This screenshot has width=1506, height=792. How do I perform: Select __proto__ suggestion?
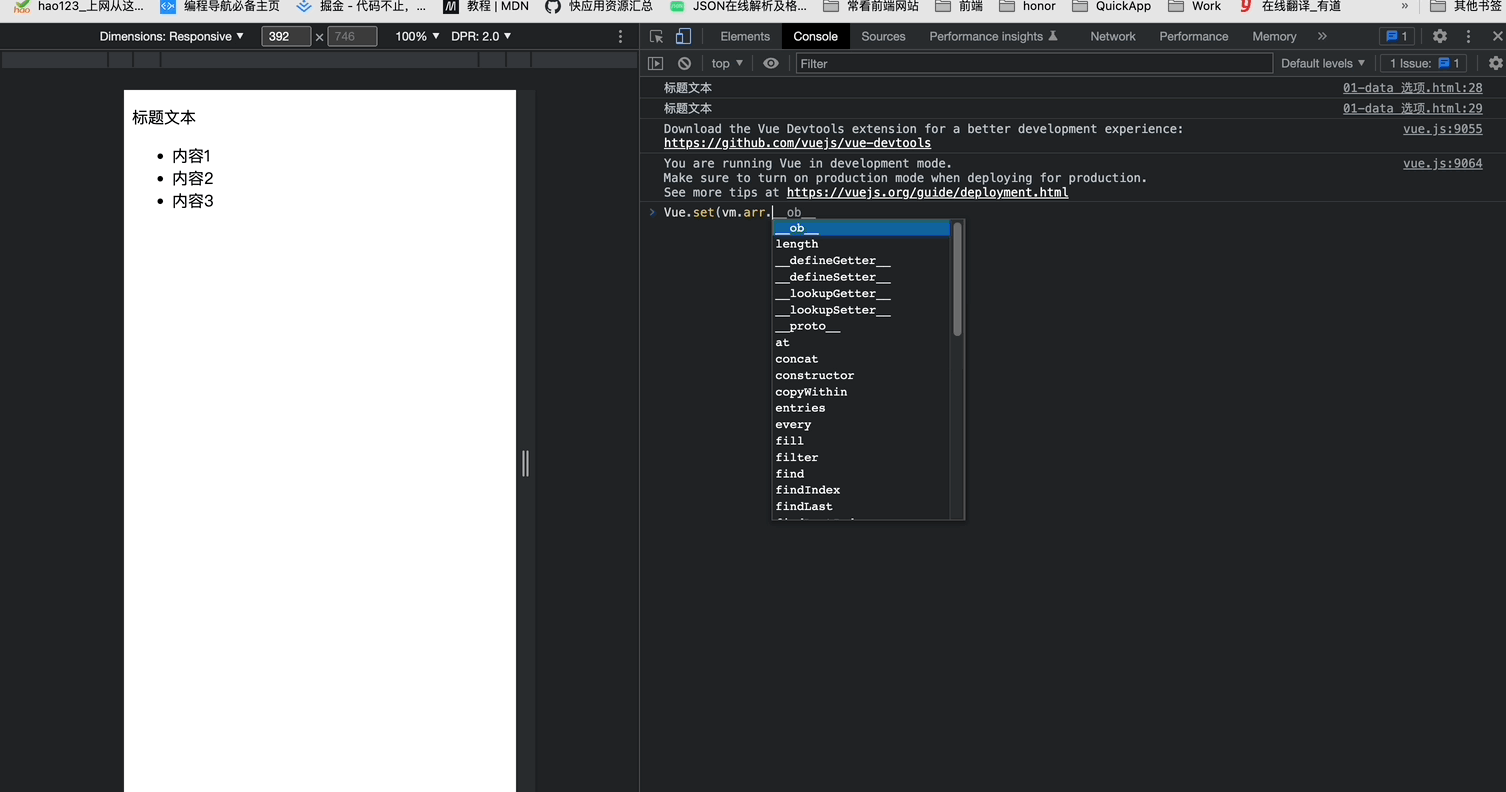[861, 326]
